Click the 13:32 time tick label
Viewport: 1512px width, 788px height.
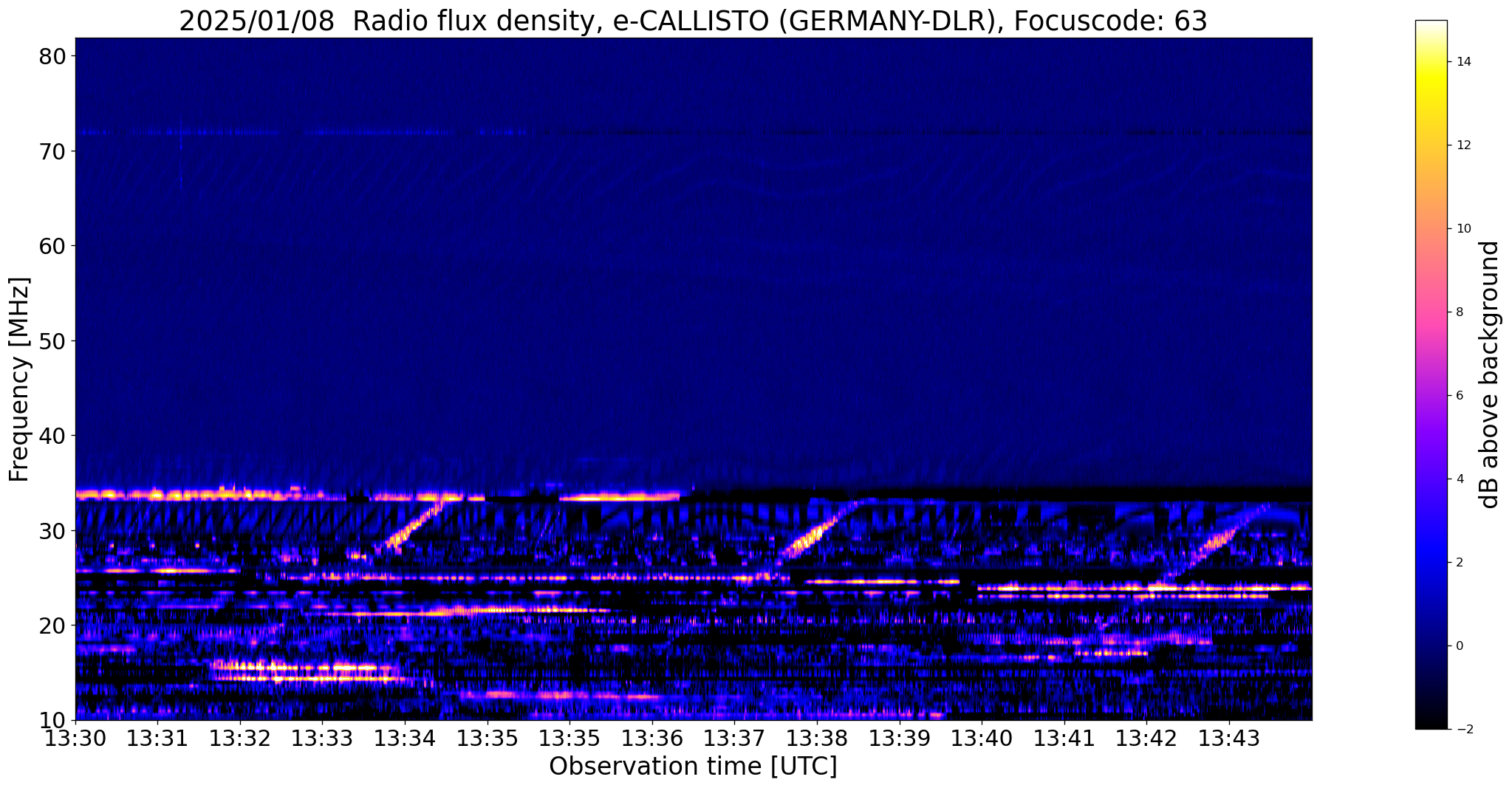[x=240, y=739]
